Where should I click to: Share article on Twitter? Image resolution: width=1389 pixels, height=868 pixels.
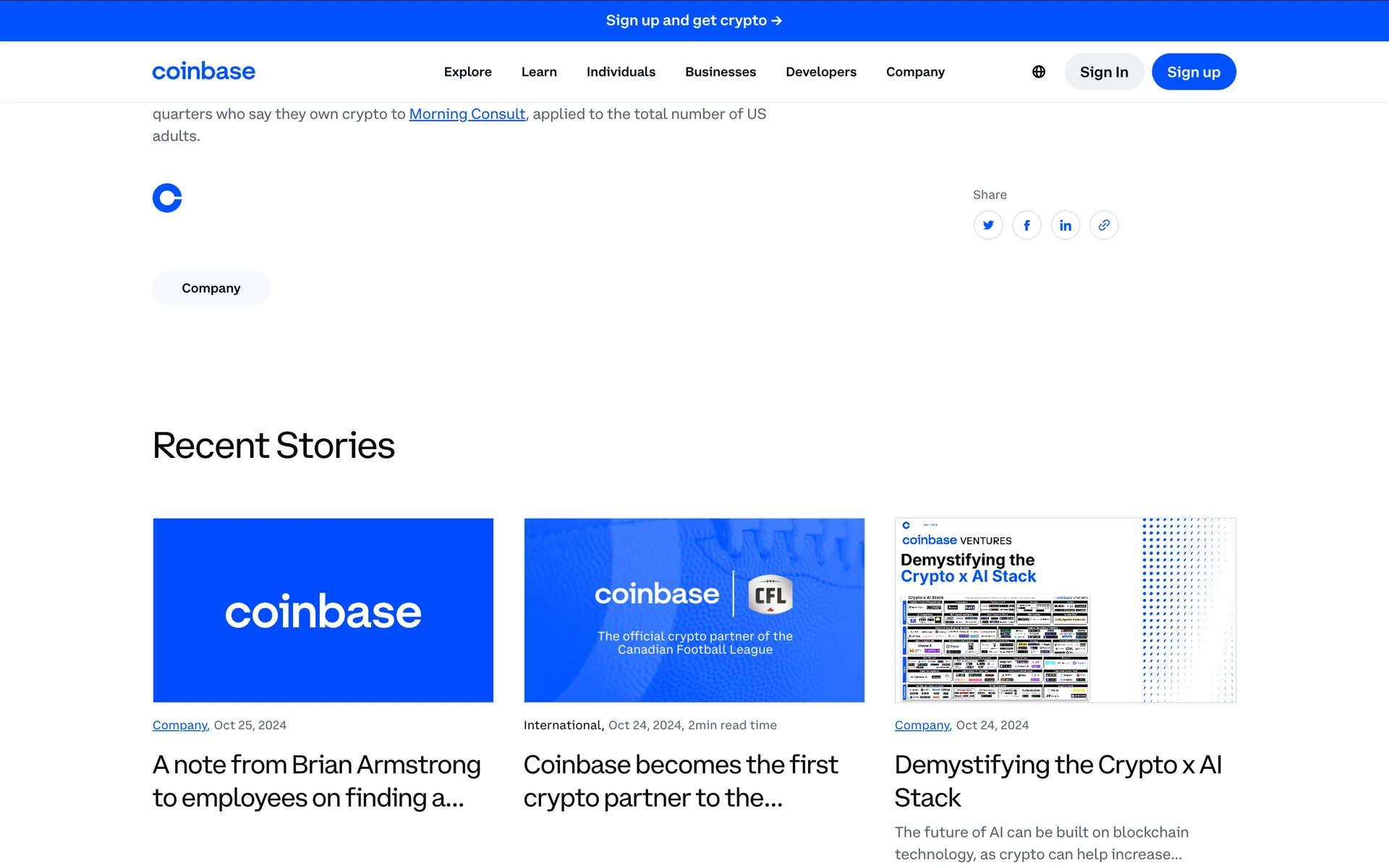(988, 225)
